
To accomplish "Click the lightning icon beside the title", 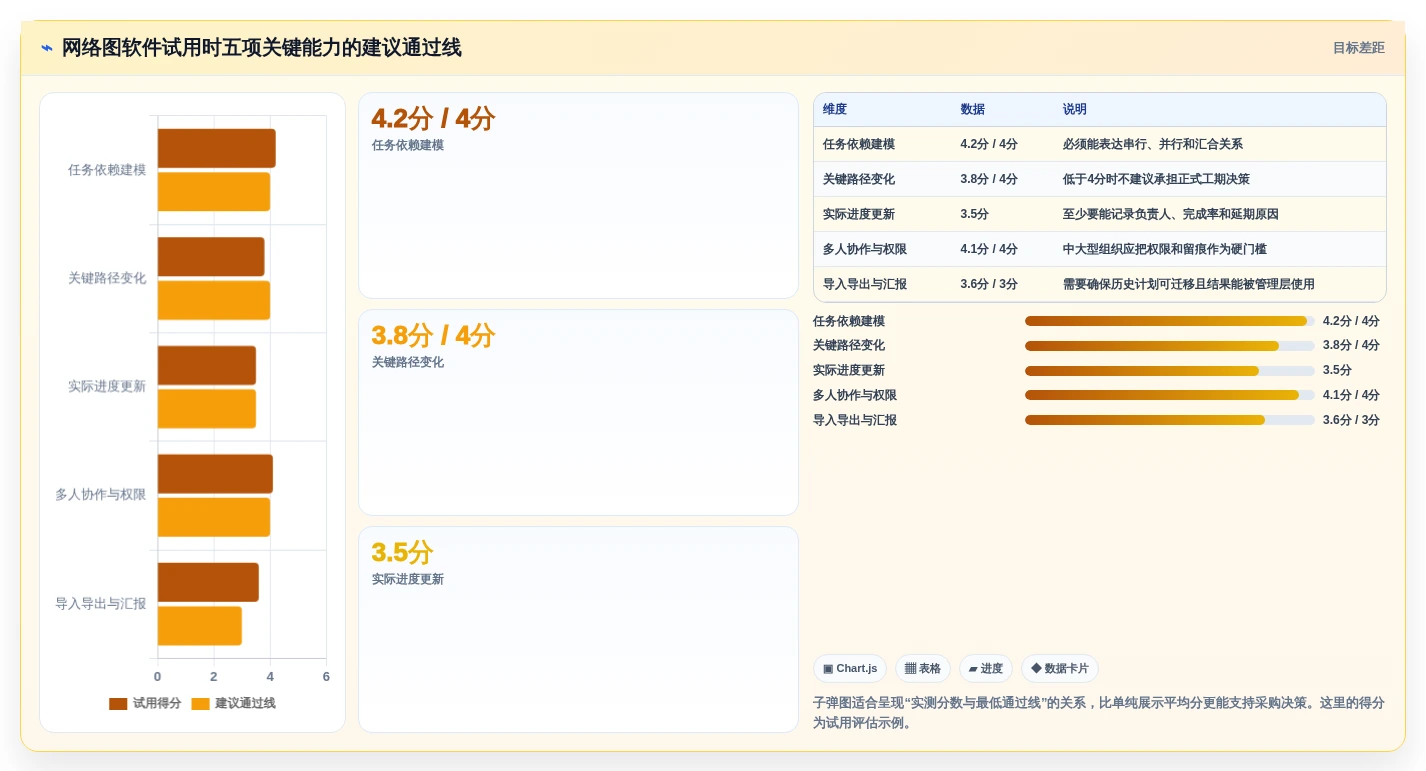I will click(x=47, y=48).
